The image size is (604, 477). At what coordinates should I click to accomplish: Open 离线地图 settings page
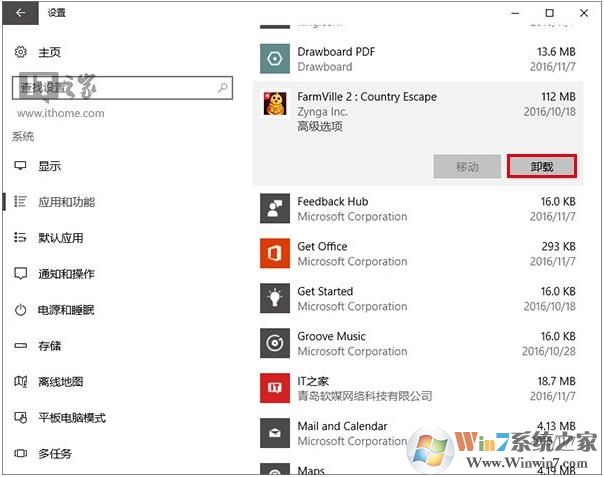[x=60, y=382]
